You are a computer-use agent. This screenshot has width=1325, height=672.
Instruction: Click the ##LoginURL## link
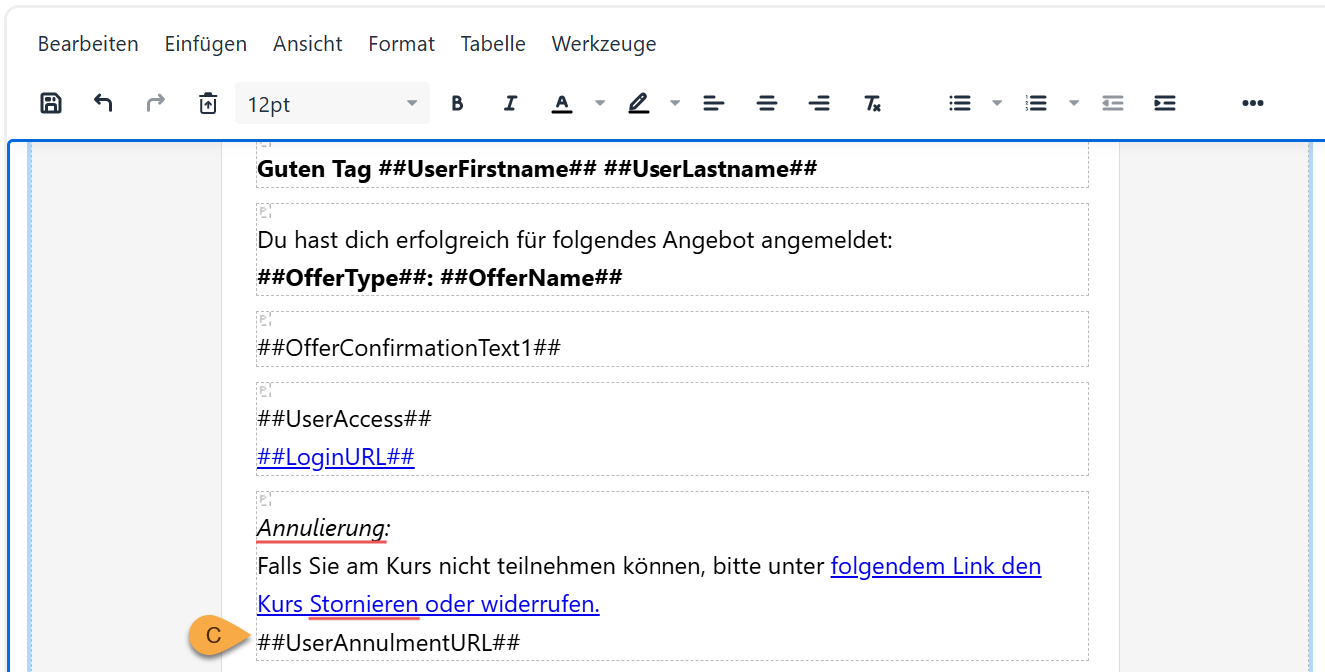tap(336, 457)
